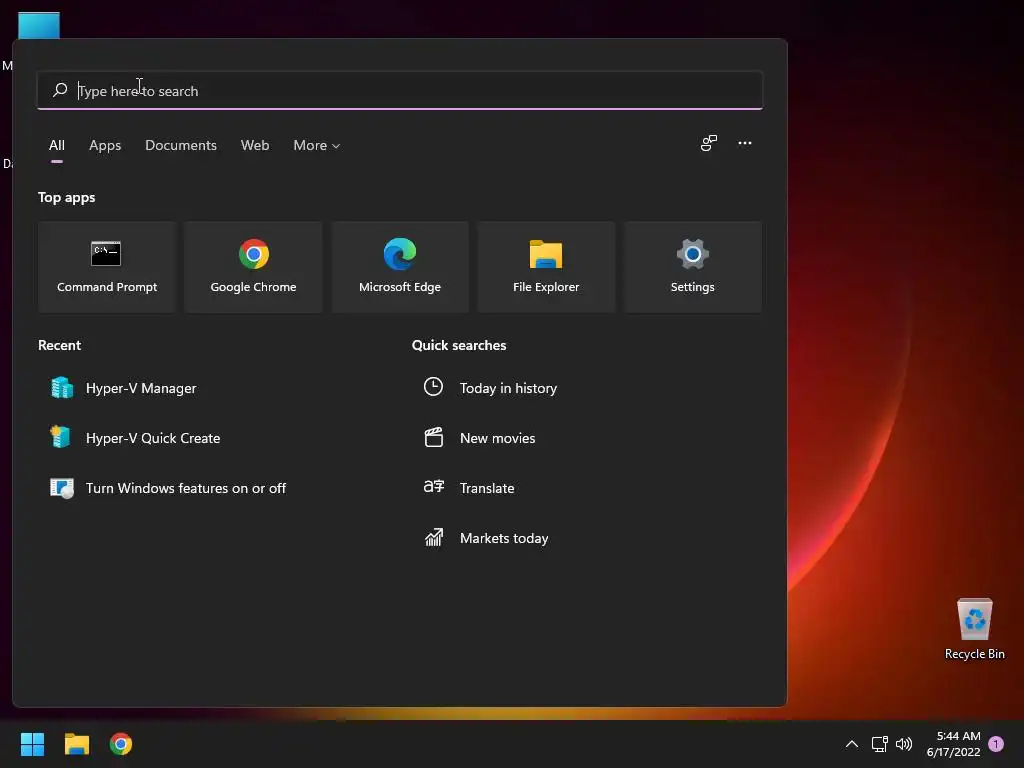Screen dimensions: 1024x768
Task: Click the search magnifier icon
Action: tap(60, 90)
